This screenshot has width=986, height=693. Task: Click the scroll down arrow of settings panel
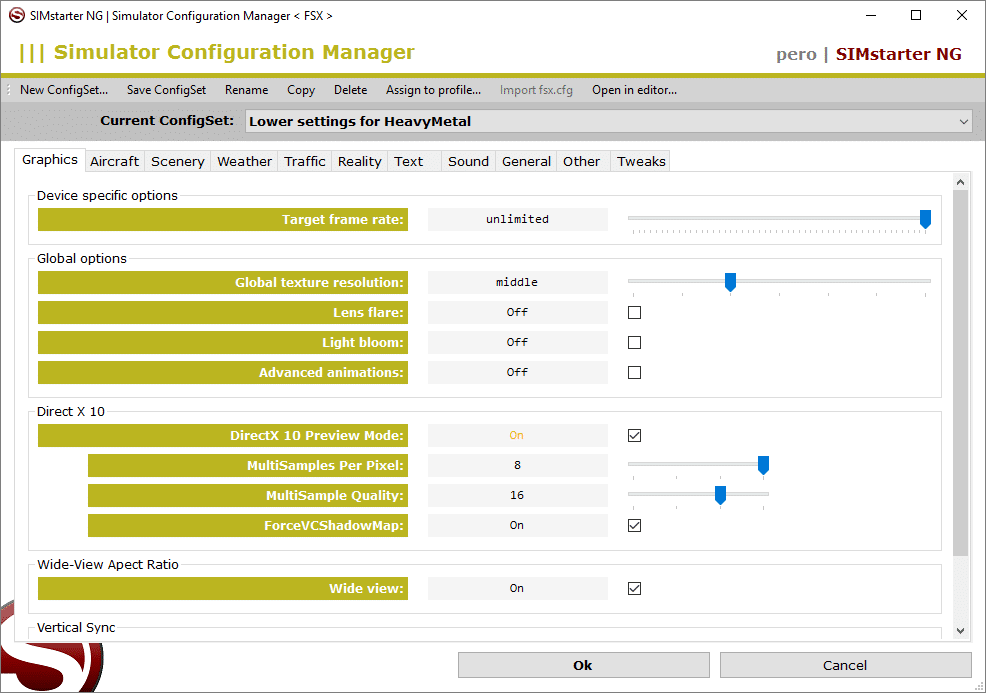pos(960,631)
